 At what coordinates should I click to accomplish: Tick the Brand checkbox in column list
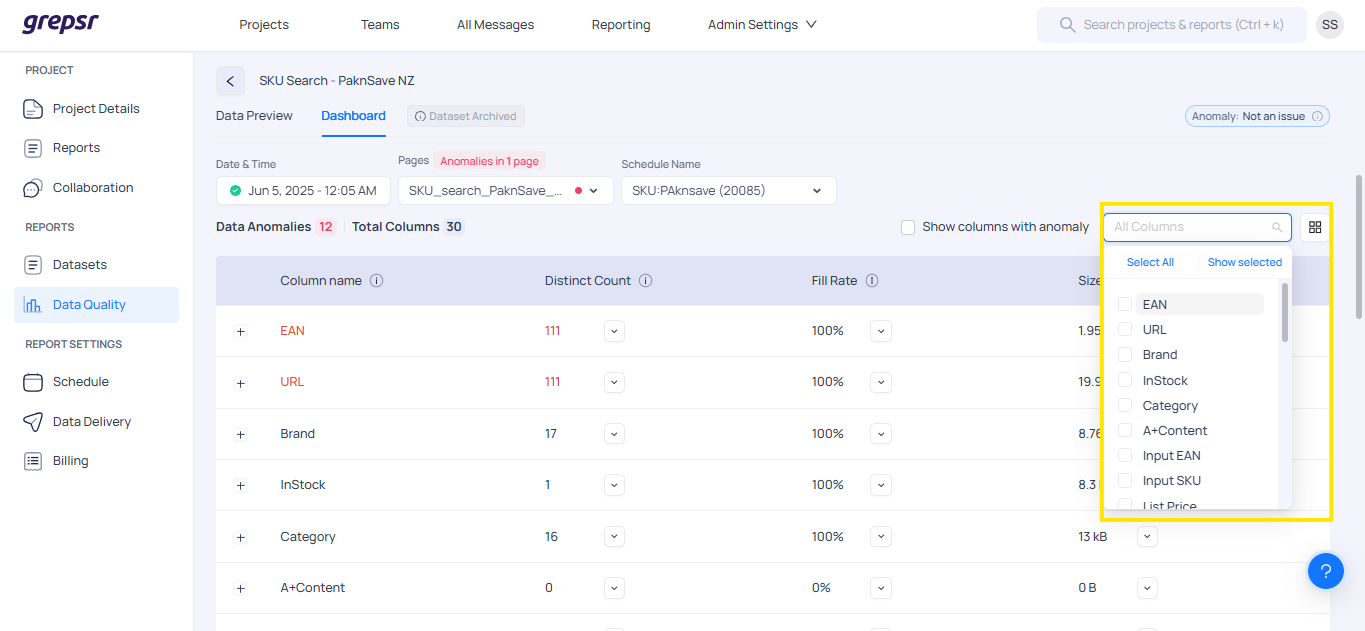click(x=1125, y=355)
